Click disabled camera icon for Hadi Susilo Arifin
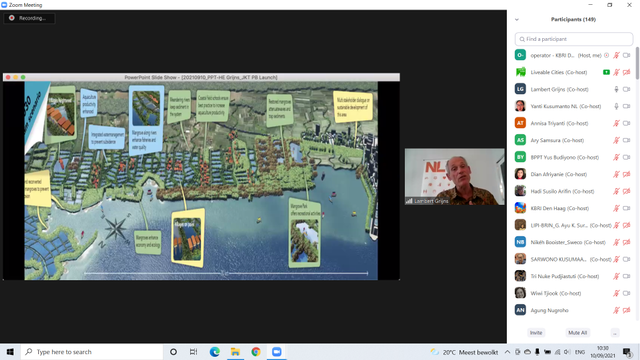Image resolution: width=640 pixels, height=360 pixels. 627,191
